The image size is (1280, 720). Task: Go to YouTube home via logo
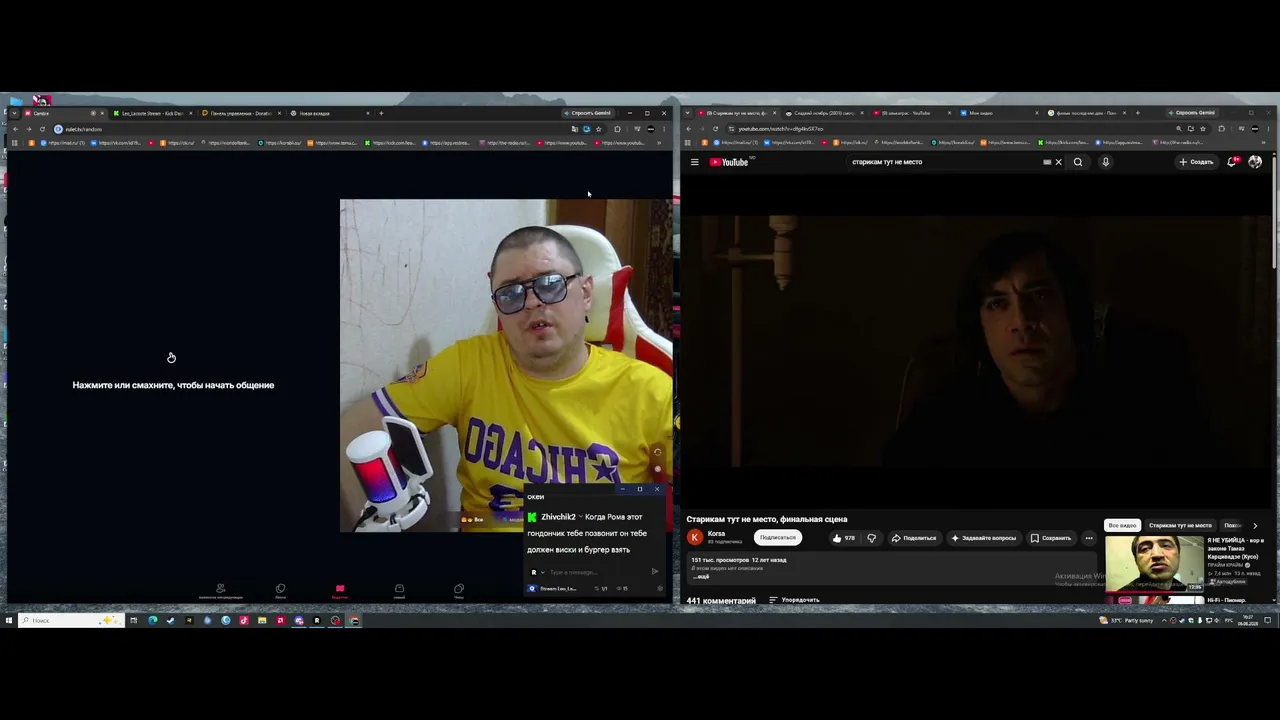pos(729,162)
